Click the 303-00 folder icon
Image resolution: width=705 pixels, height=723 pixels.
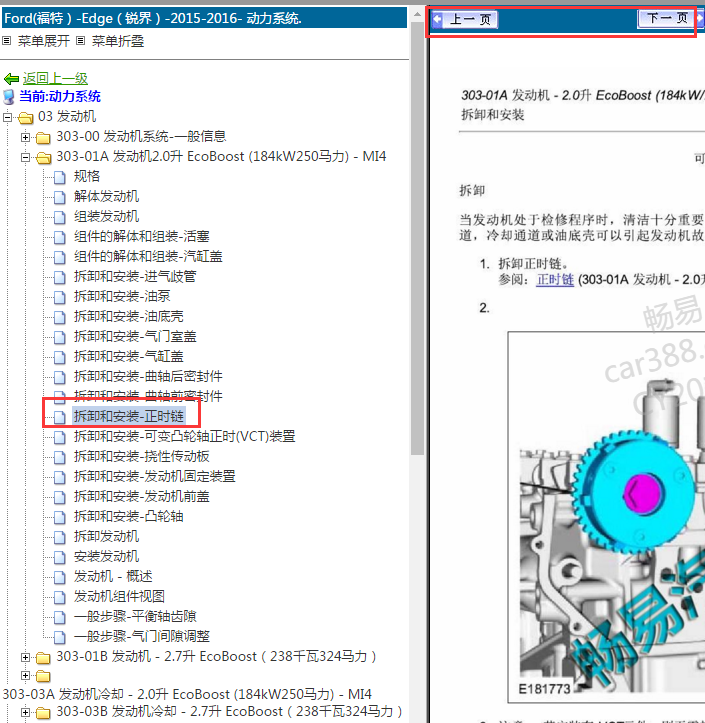click(43, 137)
